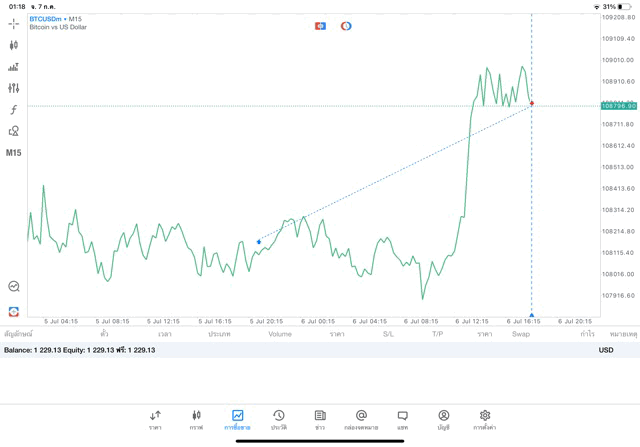Open the chart settings sliders icon
640x447 pixels.
(x=14, y=88)
